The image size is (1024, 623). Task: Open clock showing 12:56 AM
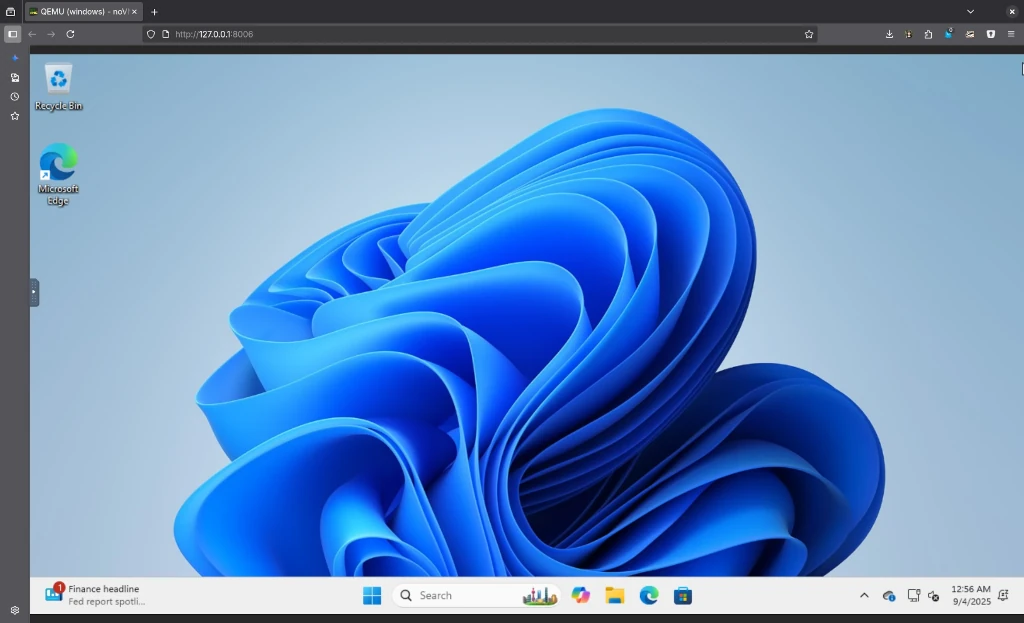click(970, 595)
